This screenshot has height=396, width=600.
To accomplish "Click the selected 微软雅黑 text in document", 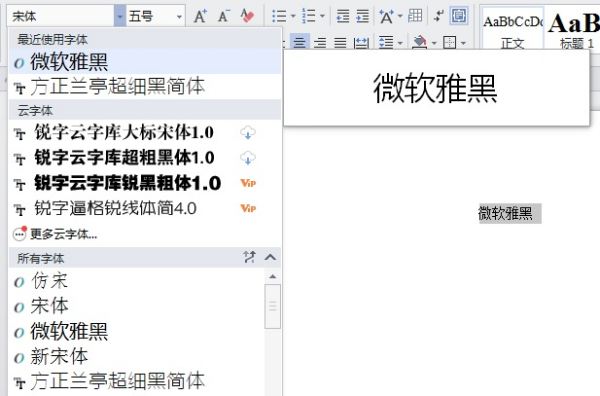I will (x=505, y=213).
